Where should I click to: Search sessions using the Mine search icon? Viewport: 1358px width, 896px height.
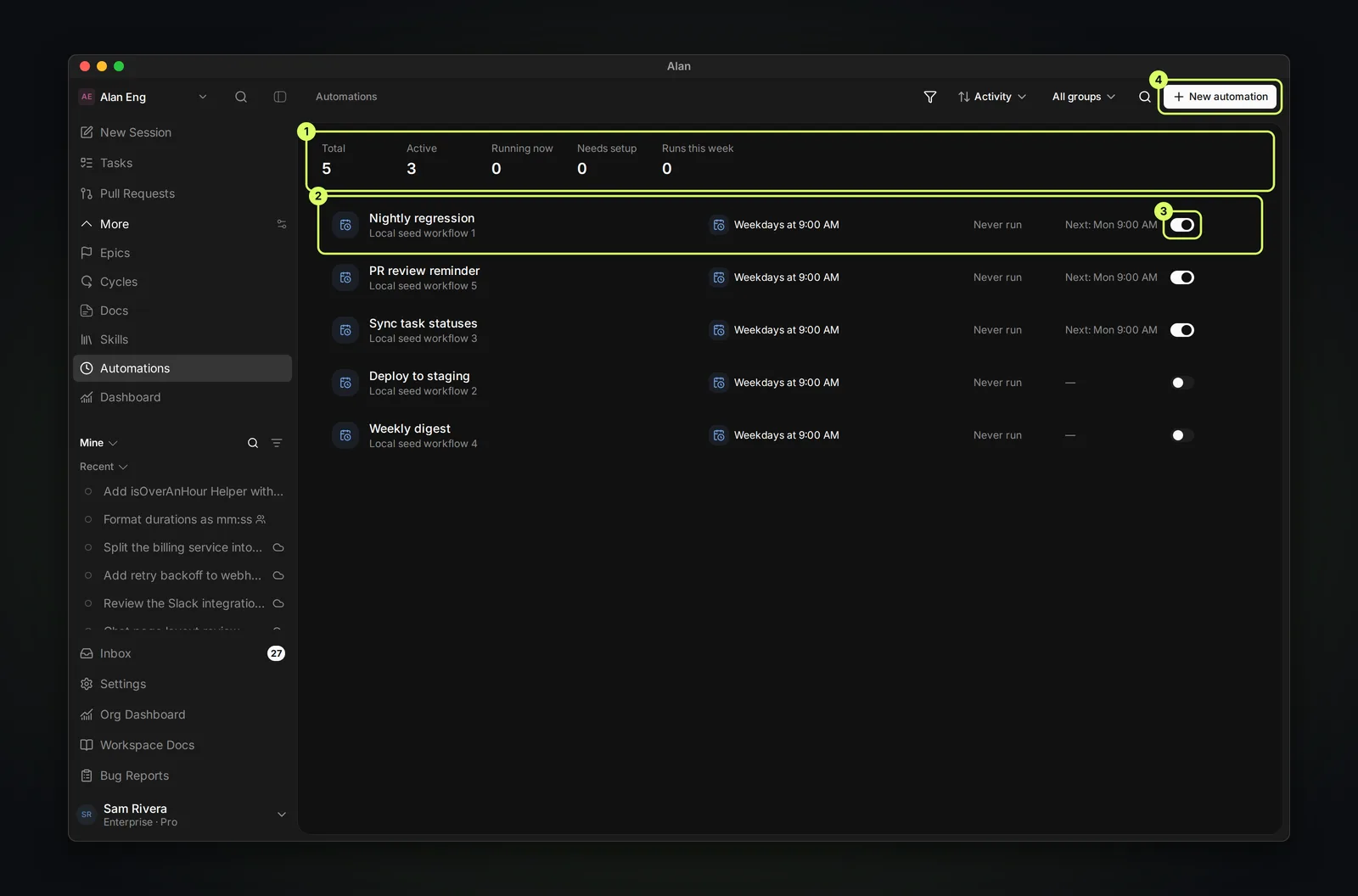coord(253,443)
